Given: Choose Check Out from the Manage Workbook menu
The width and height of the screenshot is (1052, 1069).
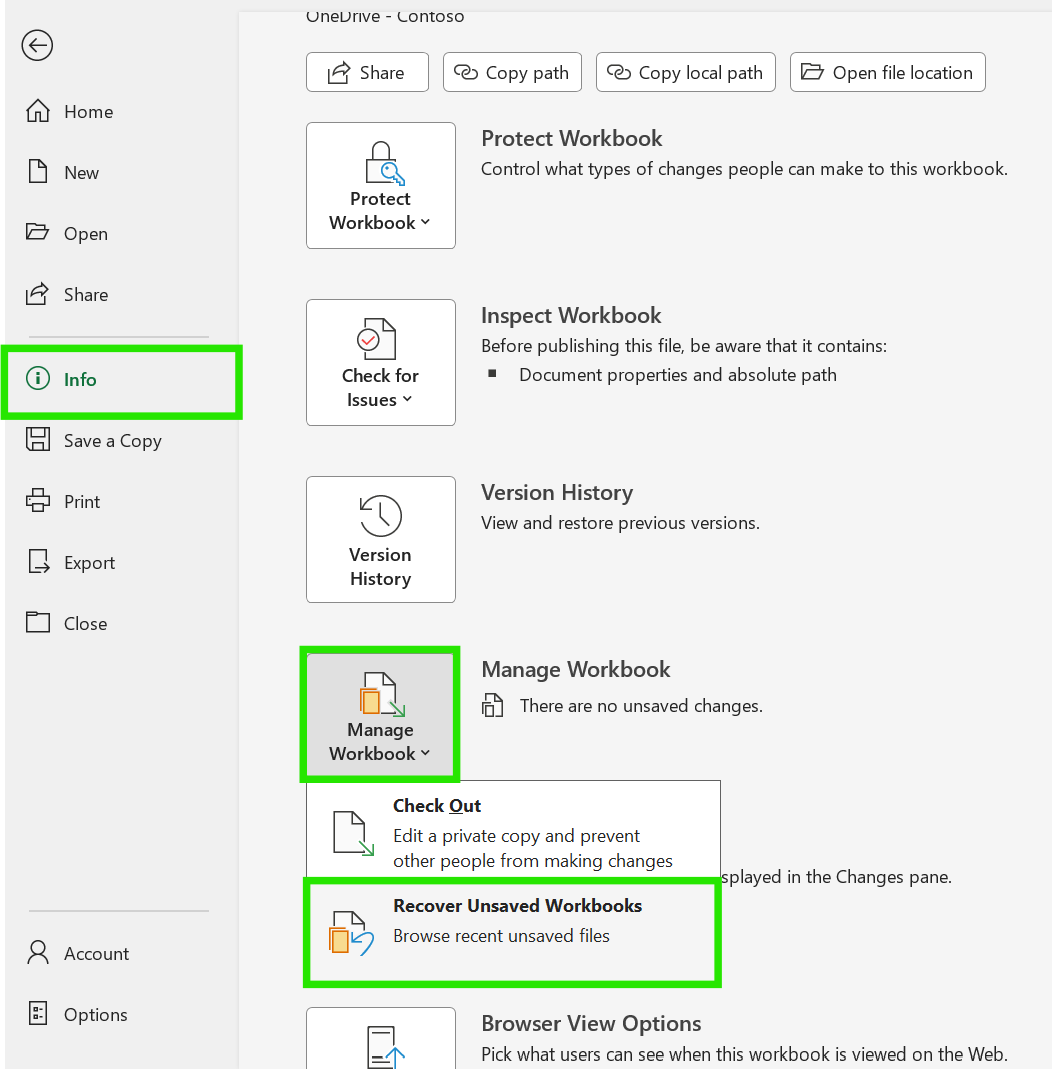Looking at the screenshot, I should [x=513, y=831].
